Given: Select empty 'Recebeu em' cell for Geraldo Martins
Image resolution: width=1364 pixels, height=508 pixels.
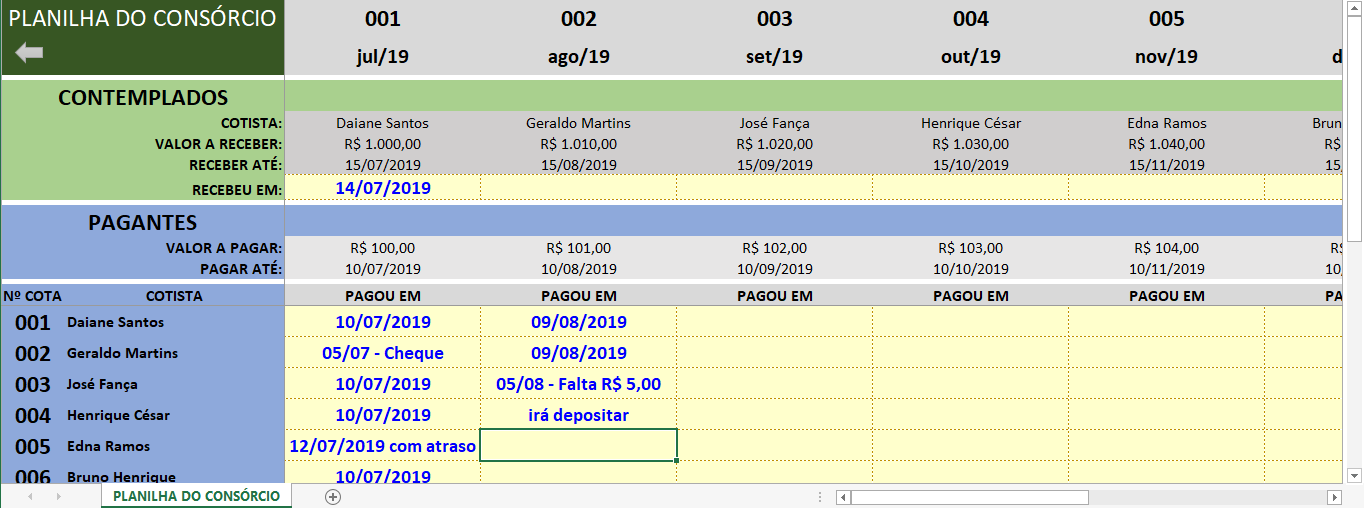Looking at the screenshot, I should [578, 188].
